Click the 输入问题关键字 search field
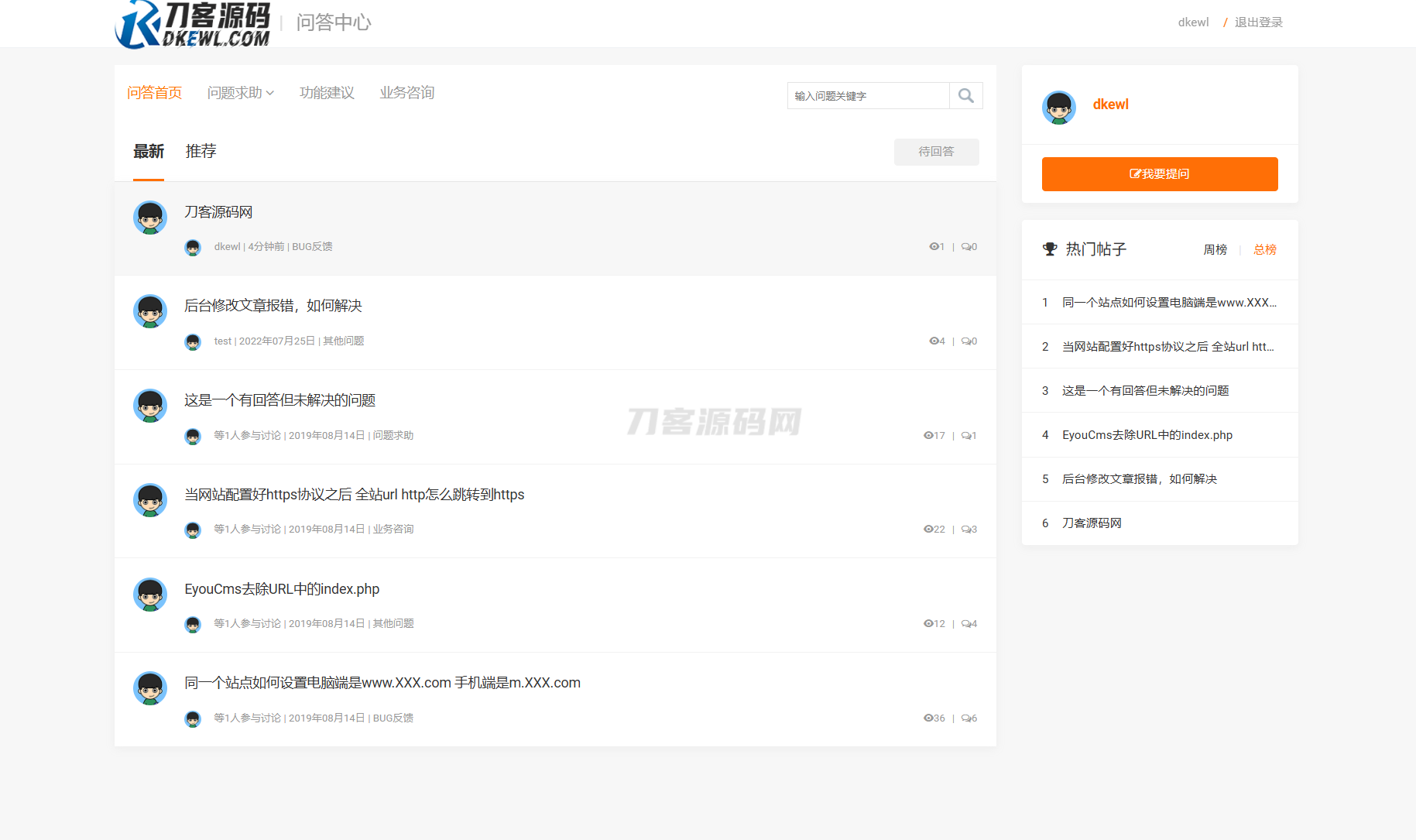This screenshot has height=840, width=1416. click(867, 96)
